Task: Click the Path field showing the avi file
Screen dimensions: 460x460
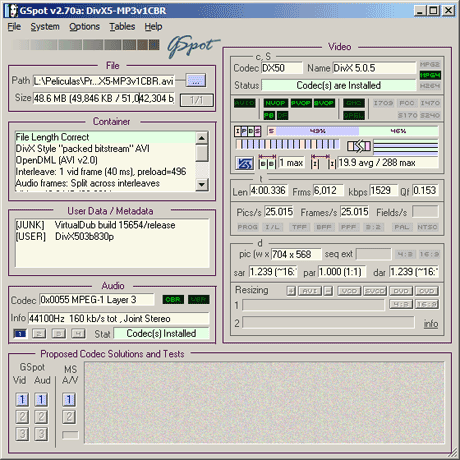Action: (x=103, y=81)
